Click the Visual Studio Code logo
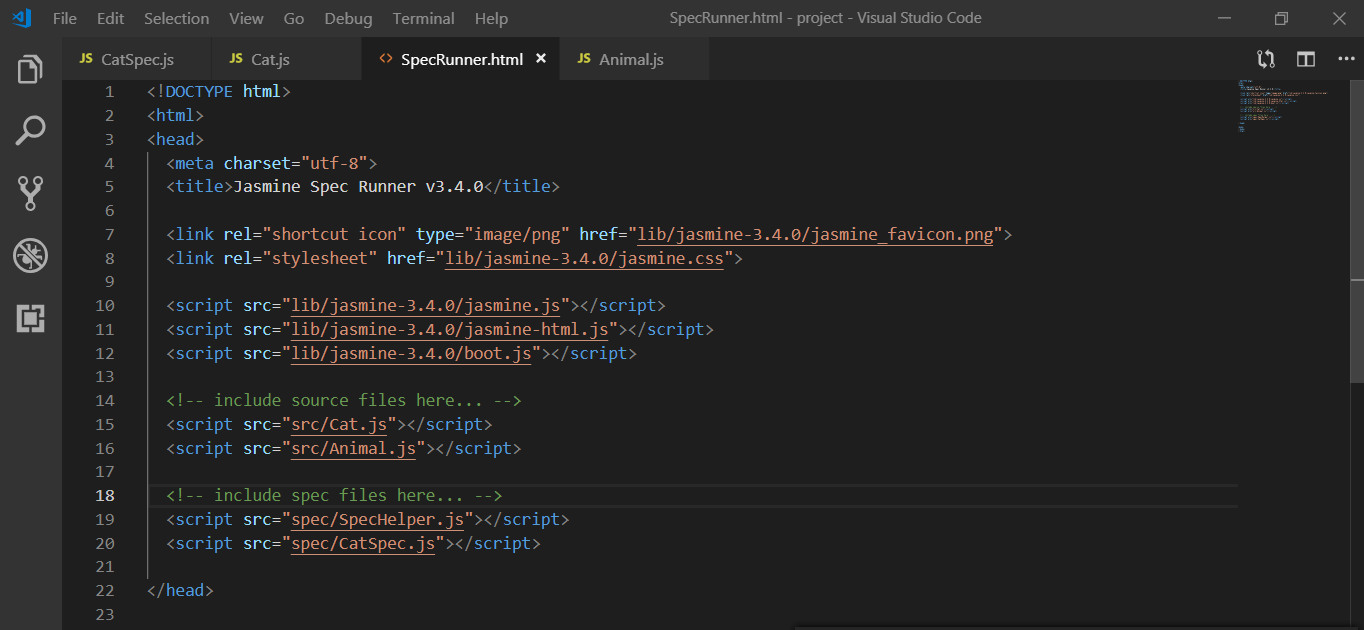 [20, 17]
